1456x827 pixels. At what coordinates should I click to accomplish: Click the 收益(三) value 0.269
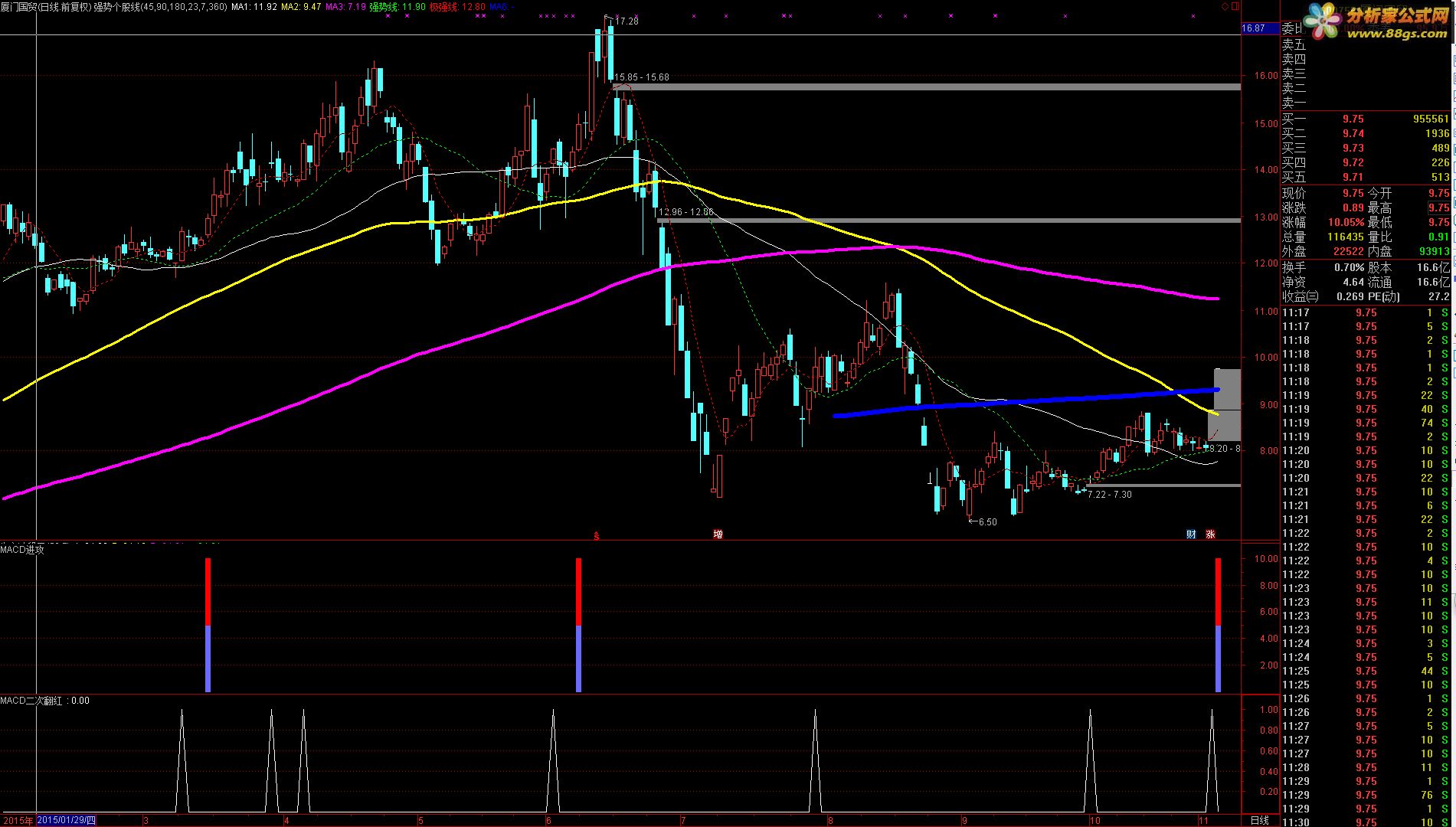coord(1350,296)
